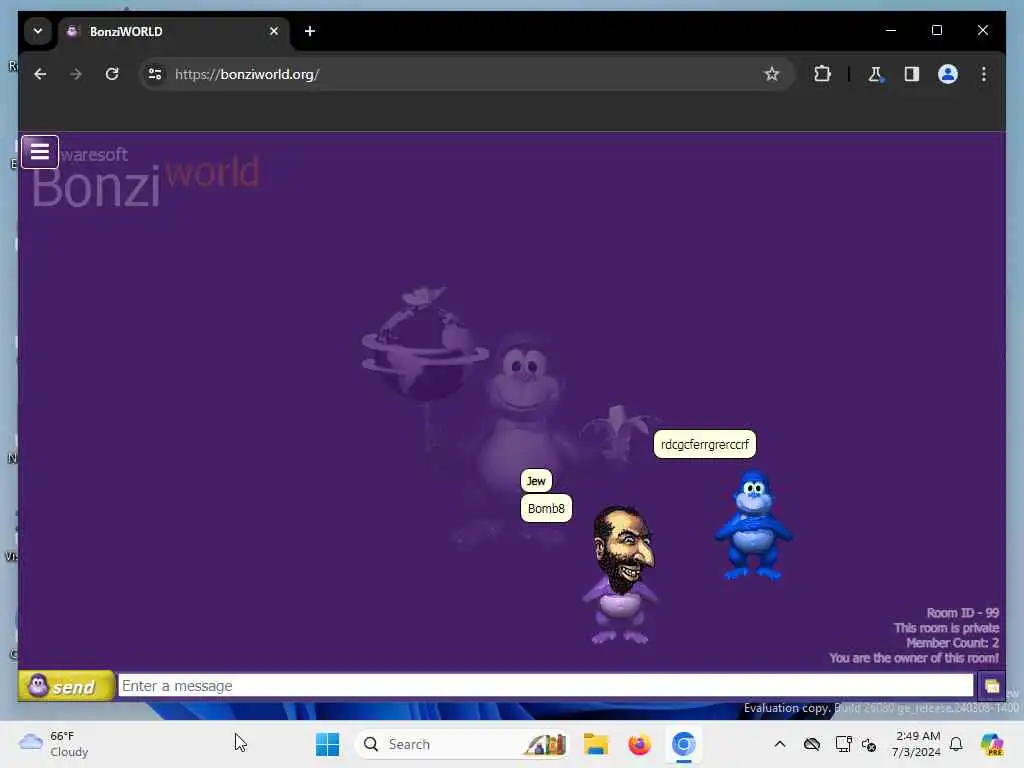1024x768 pixels.
Task: Select the Chrome taskbar icon
Action: tap(683, 744)
